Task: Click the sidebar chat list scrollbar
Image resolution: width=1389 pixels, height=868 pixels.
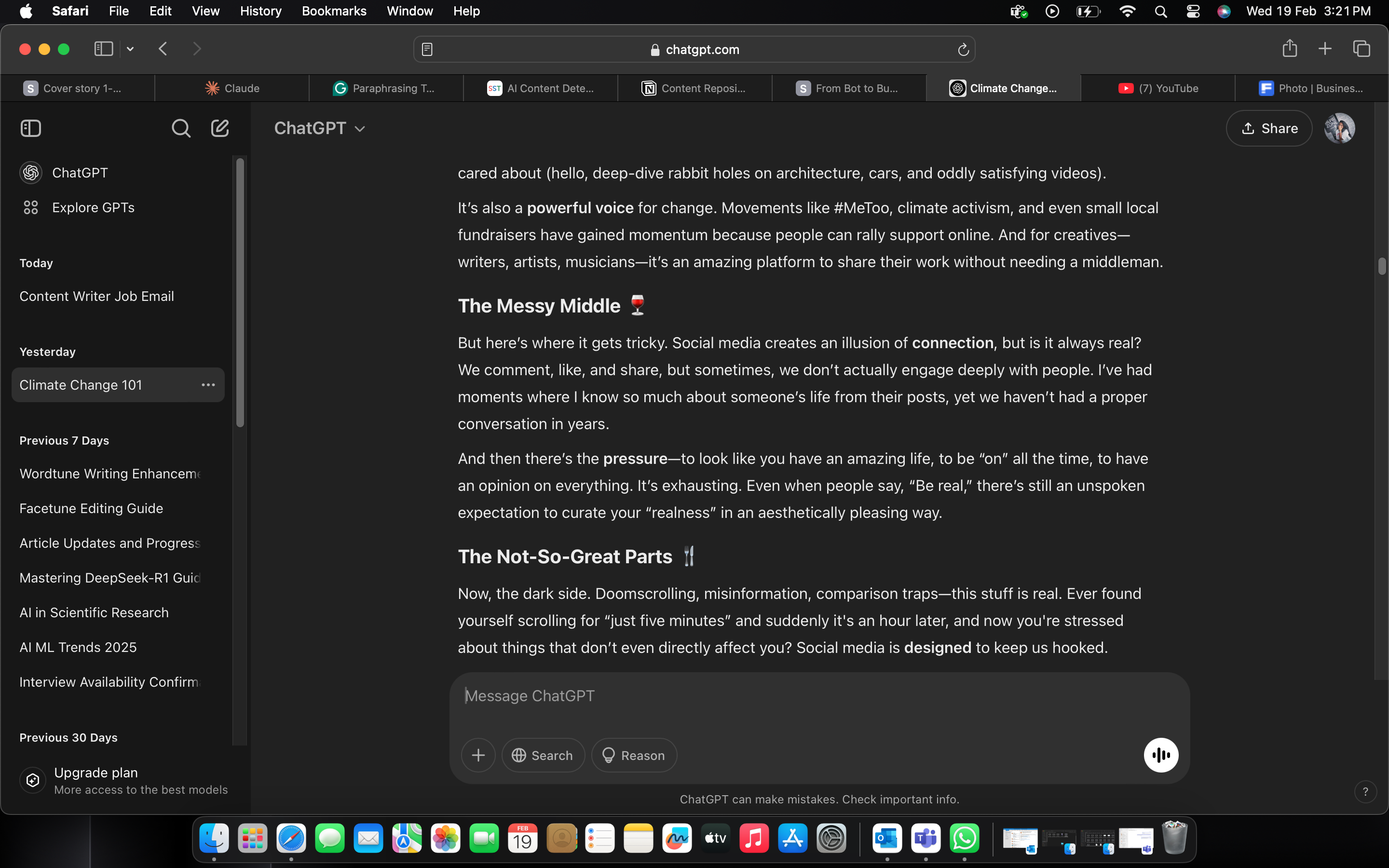Action: [x=240, y=293]
